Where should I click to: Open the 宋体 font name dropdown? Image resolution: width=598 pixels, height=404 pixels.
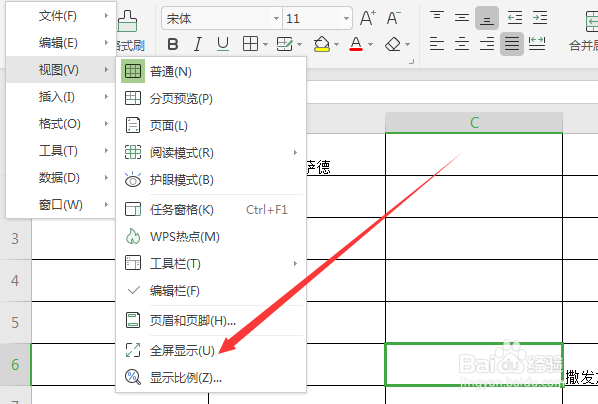pyautogui.click(x=276, y=18)
